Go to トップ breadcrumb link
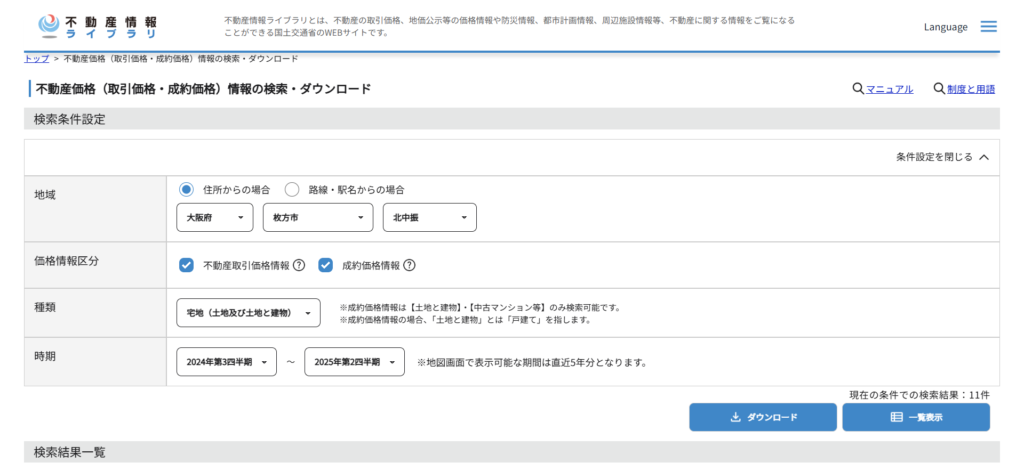 pyautogui.click(x=36, y=58)
